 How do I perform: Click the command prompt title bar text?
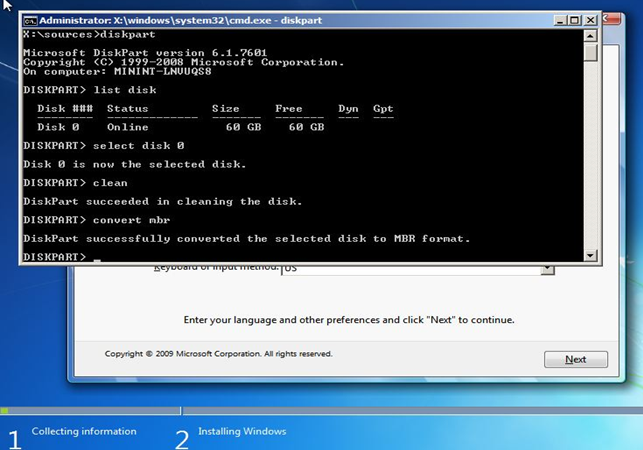point(180,21)
